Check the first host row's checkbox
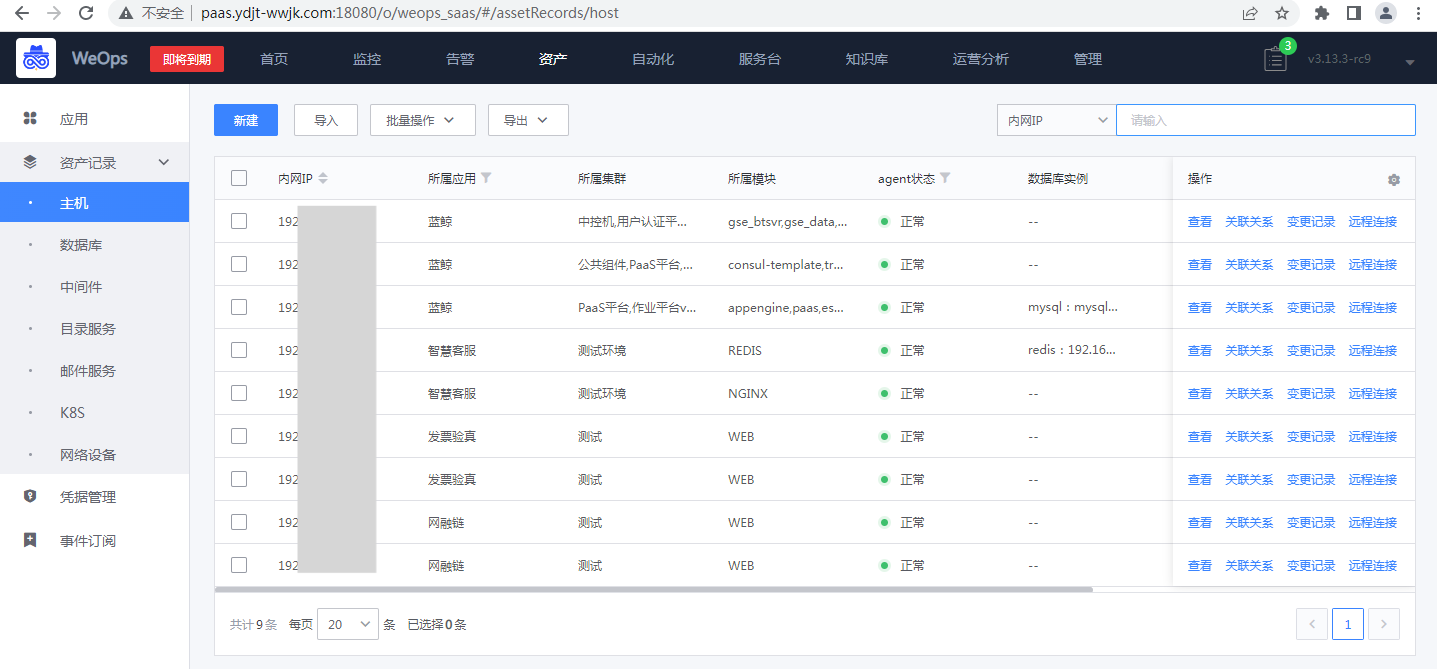The width and height of the screenshot is (1437, 669). [239, 221]
